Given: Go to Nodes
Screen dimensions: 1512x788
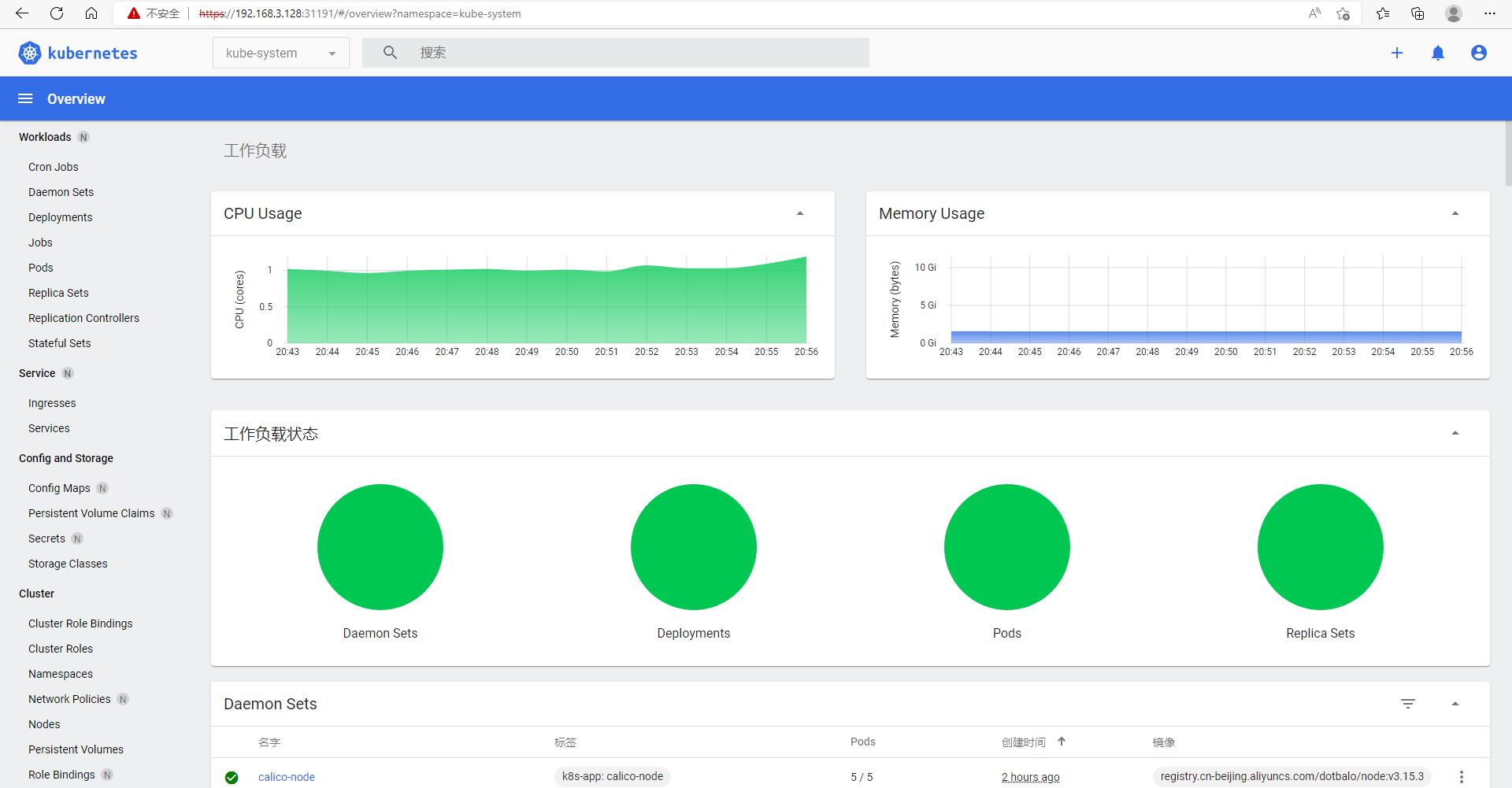Looking at the screenshot, I should pos(44,724).
